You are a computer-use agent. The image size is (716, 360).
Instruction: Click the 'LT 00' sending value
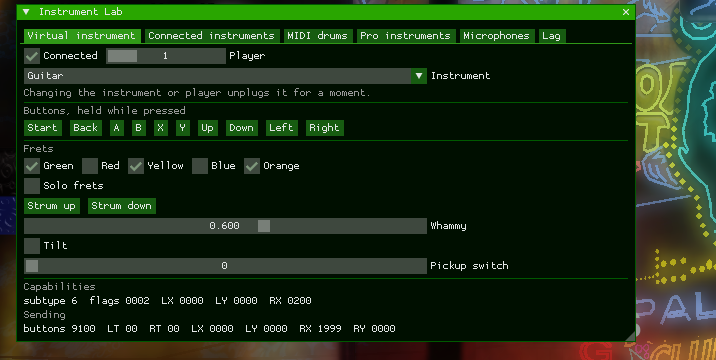point(122,328)
